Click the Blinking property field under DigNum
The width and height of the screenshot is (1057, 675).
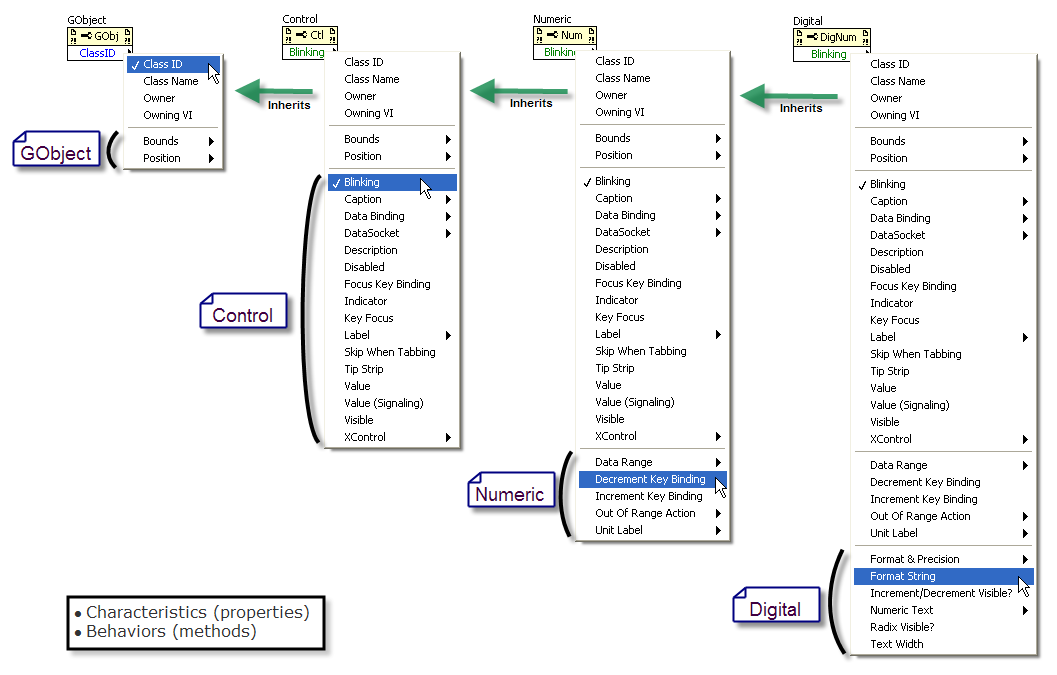tap(829, 54)
